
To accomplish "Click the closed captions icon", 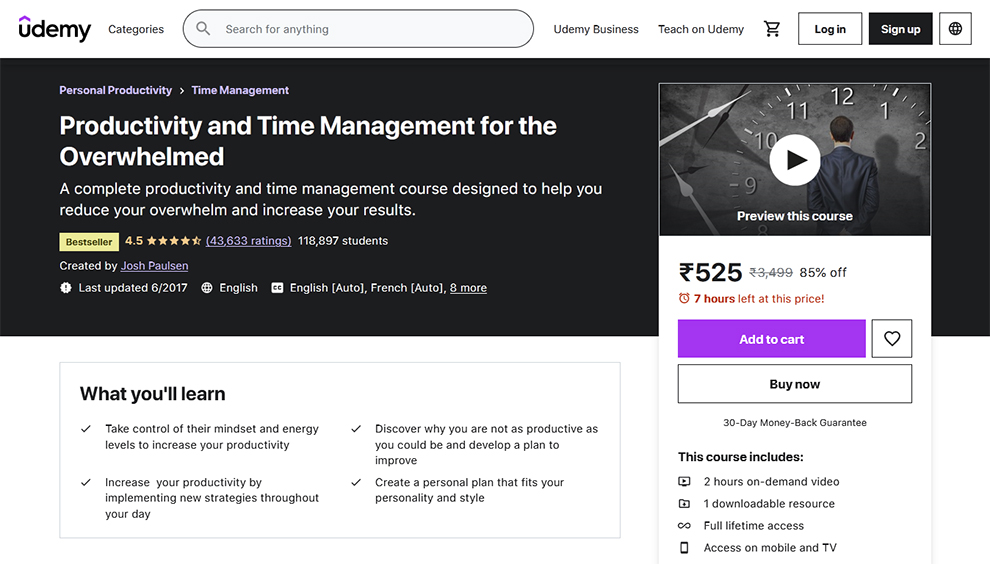I will (277, 288).
